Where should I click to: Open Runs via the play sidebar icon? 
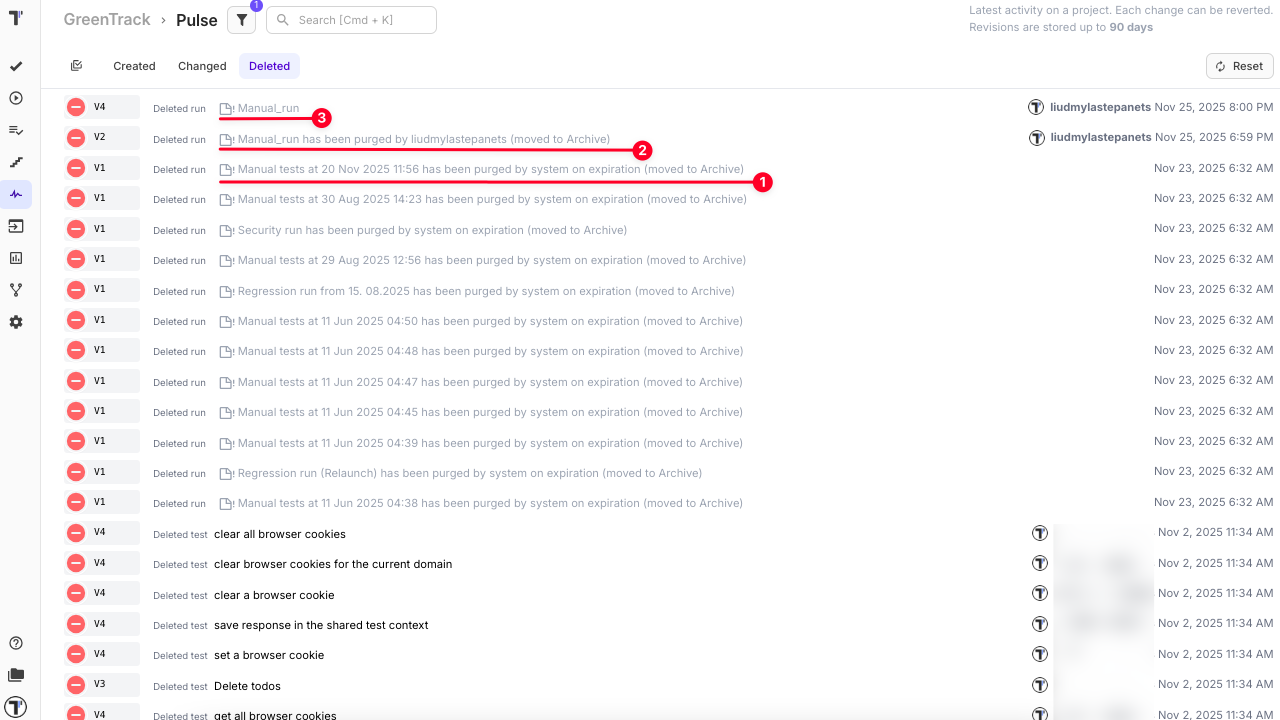pos(16,98)
